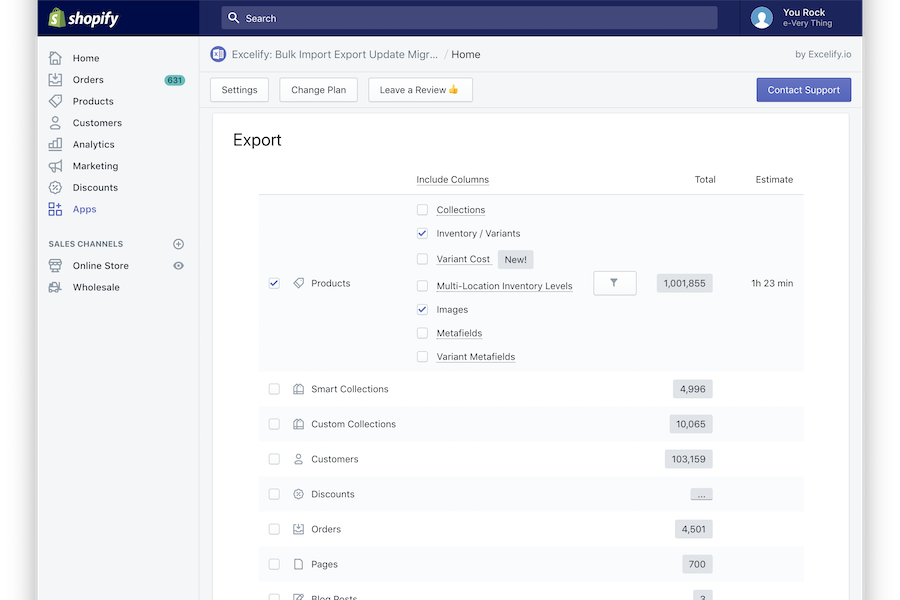Open the Products filter funnel button

point(615,283)
